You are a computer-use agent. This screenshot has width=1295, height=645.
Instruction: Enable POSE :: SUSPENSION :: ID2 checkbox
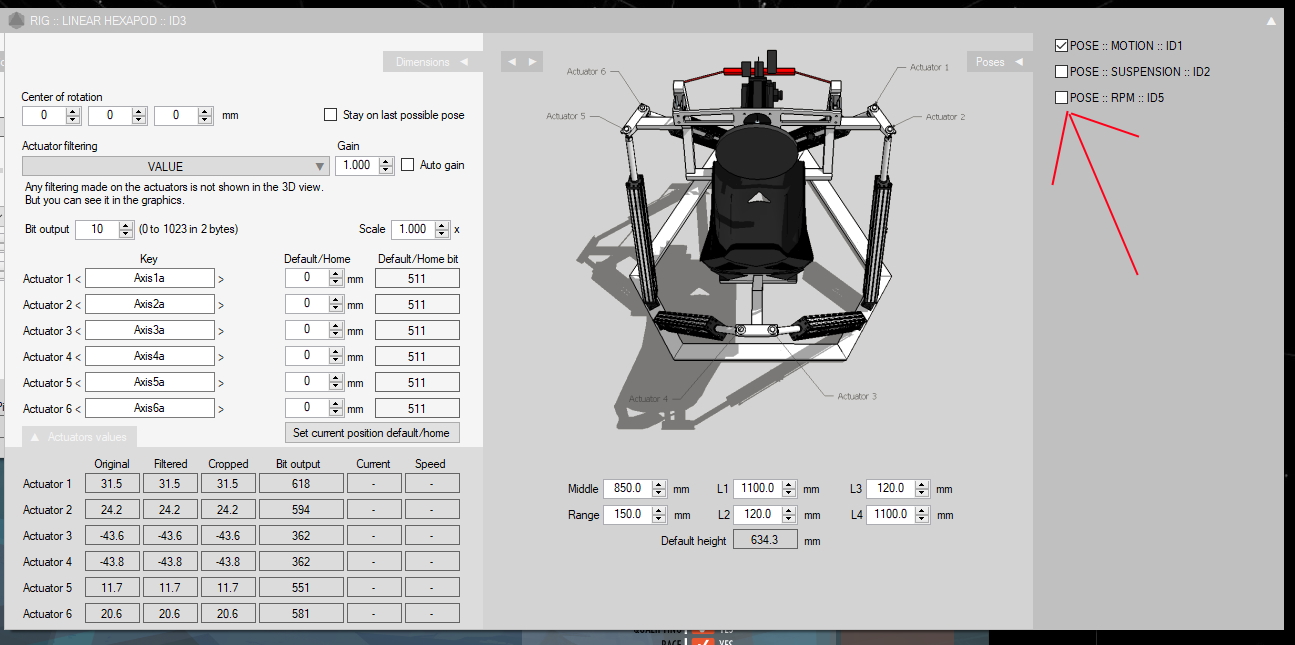tap(1061, 72)
